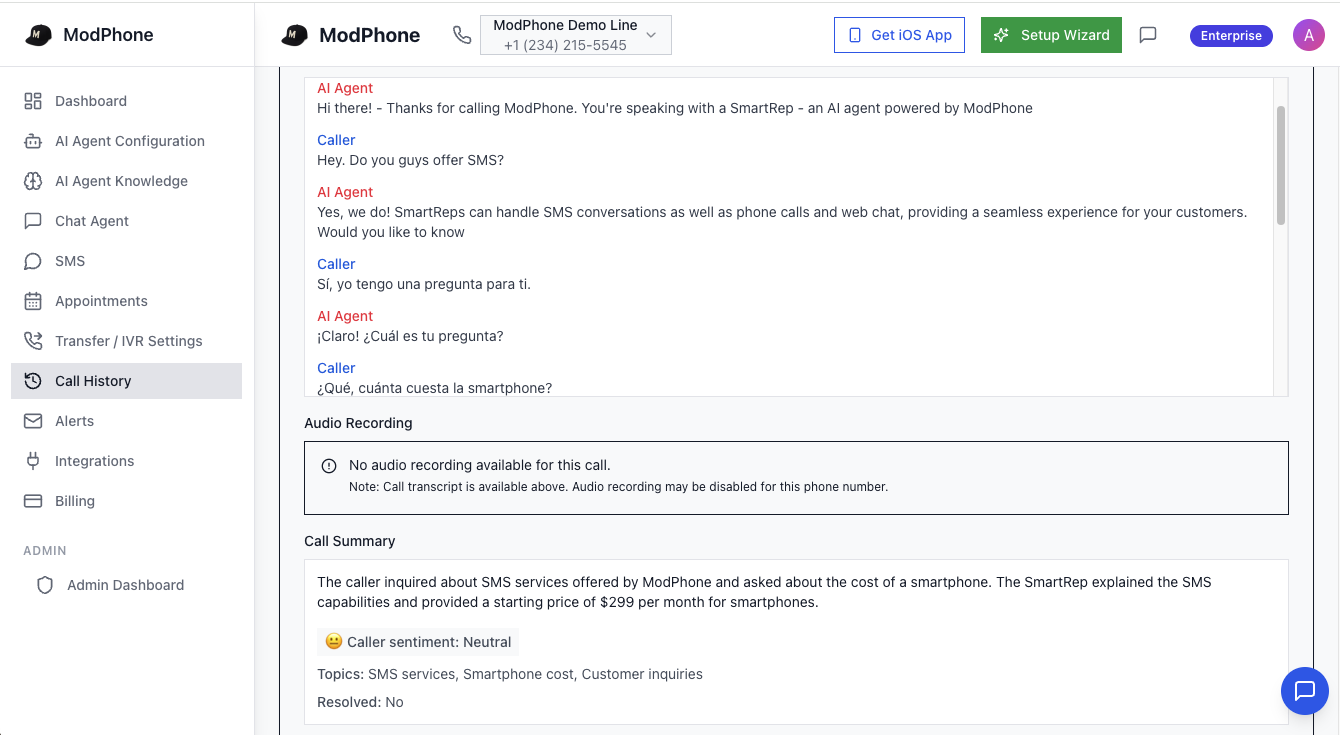Open Dashboard in the sidebar
Screen dimensions: 1340x735
(x=126, y=101)
